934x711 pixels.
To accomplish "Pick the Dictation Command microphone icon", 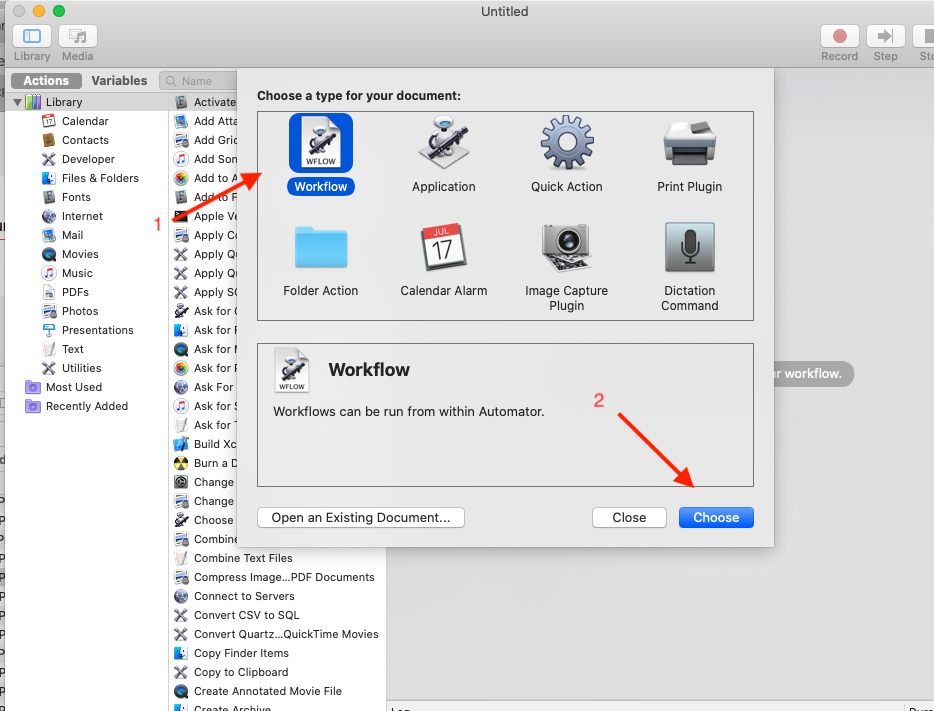I will coord(689,248).
